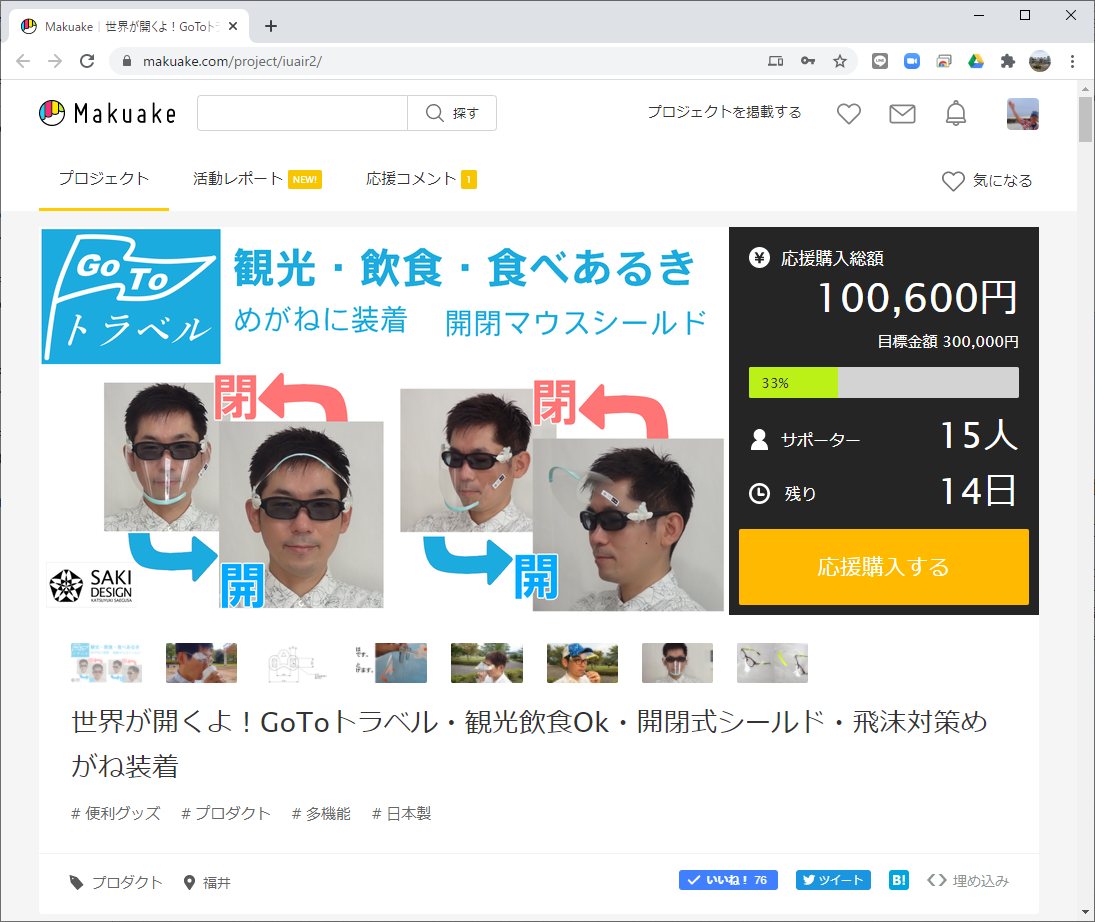Click the address bar URL makuake.com/project/iuair2/
Image resolution: width=1095 pixels, height=922 pixels.
point(232,61)
